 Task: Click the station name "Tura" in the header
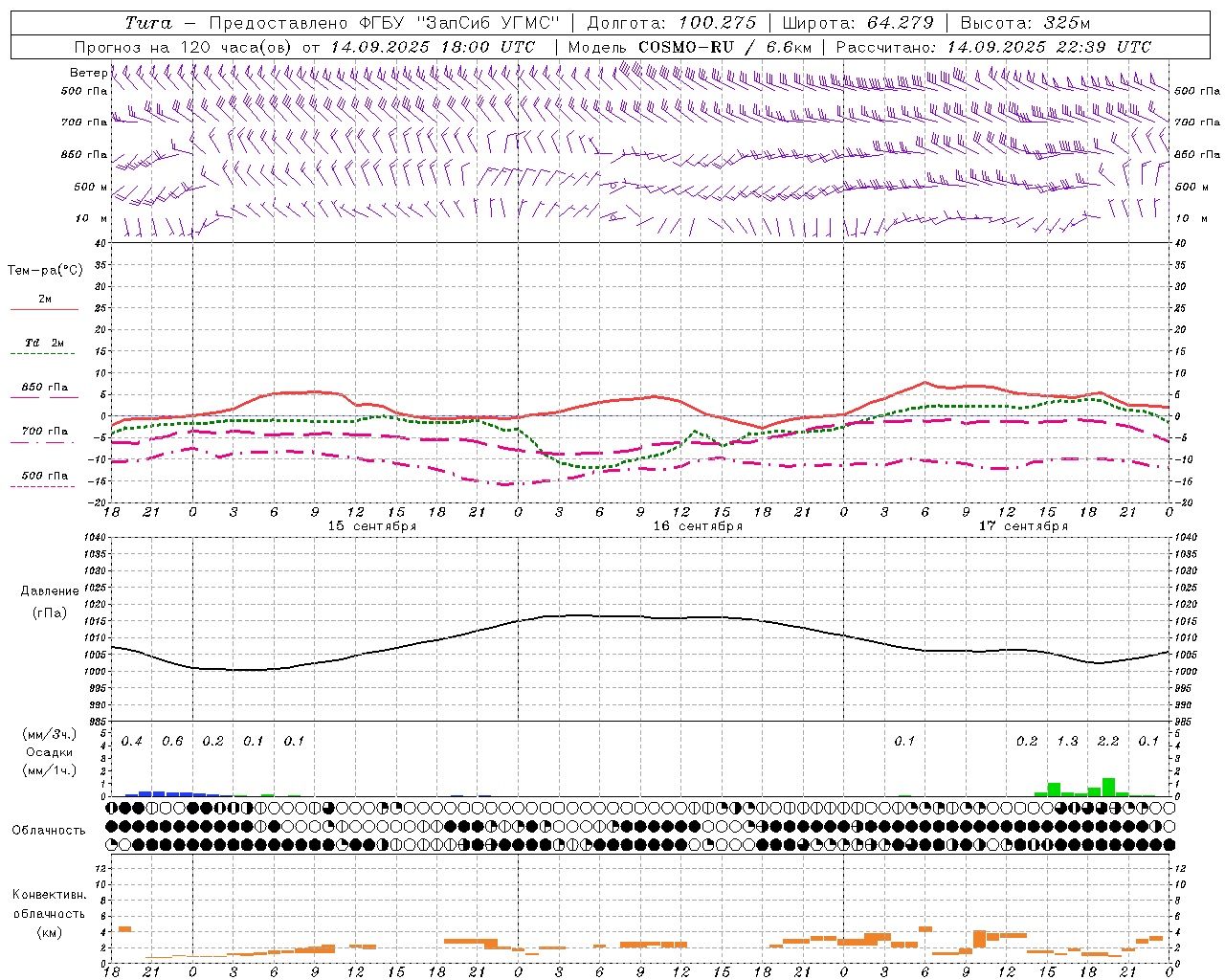point(148,23)
